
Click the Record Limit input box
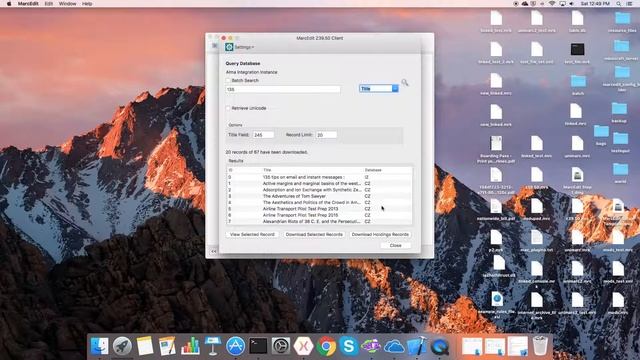point(326,135)
